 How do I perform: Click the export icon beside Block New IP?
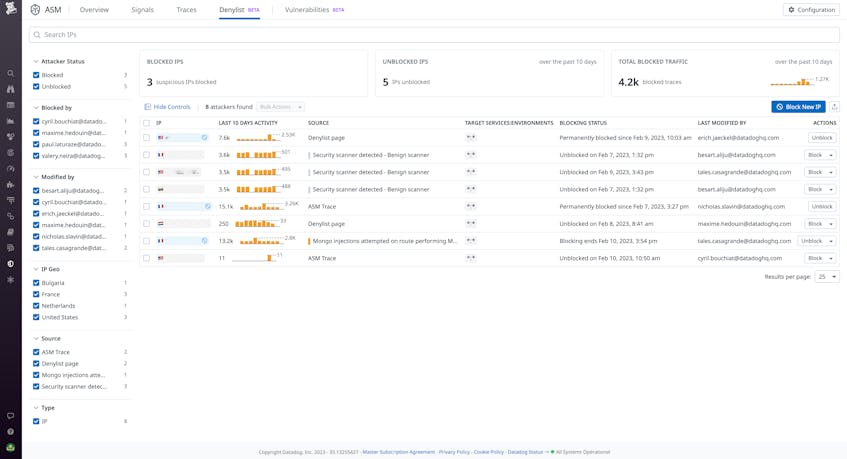click(834, 107)
